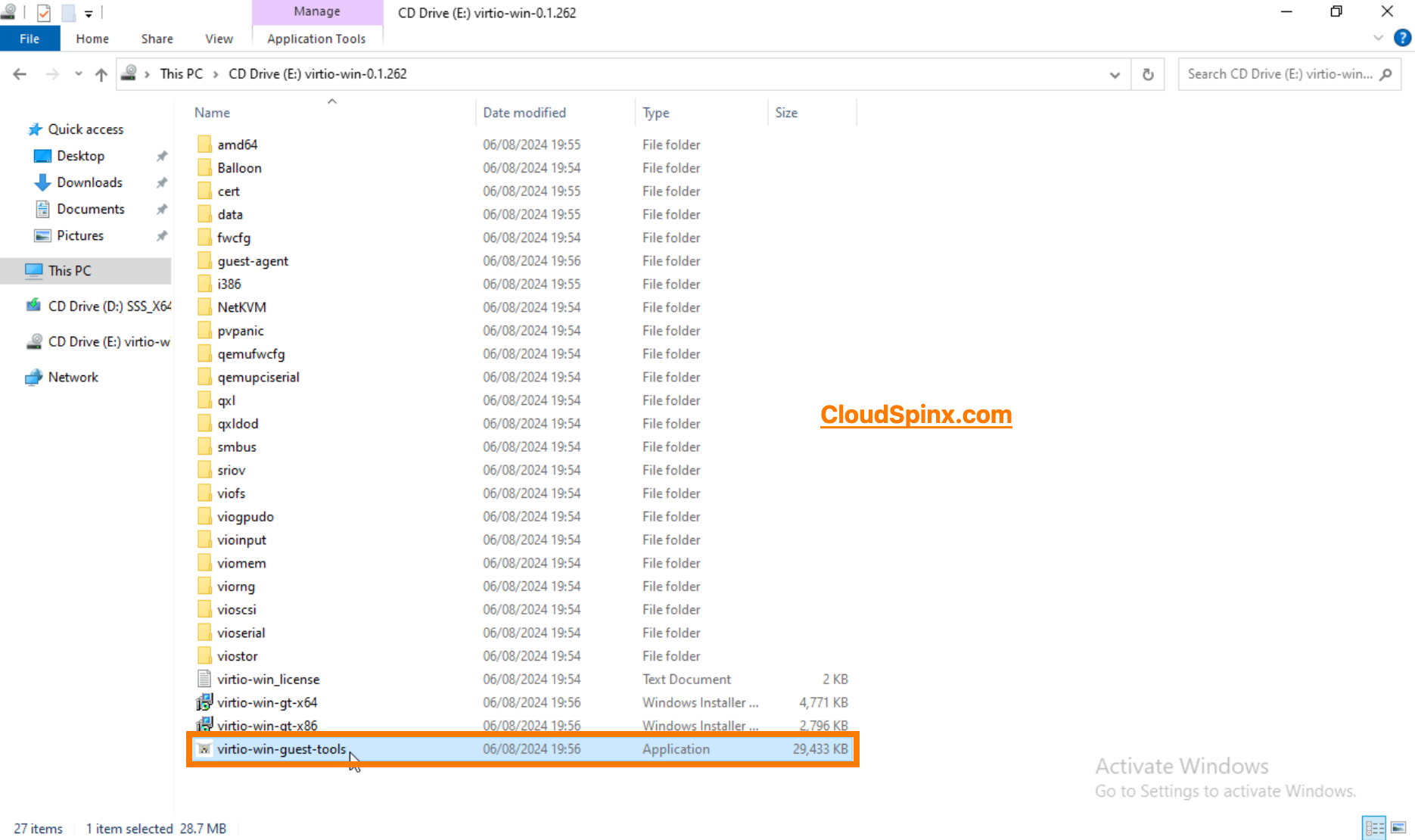Click the search magnifier icon in search box
The height and width of the screenshot is (840, 1415).
(1386, 73)
